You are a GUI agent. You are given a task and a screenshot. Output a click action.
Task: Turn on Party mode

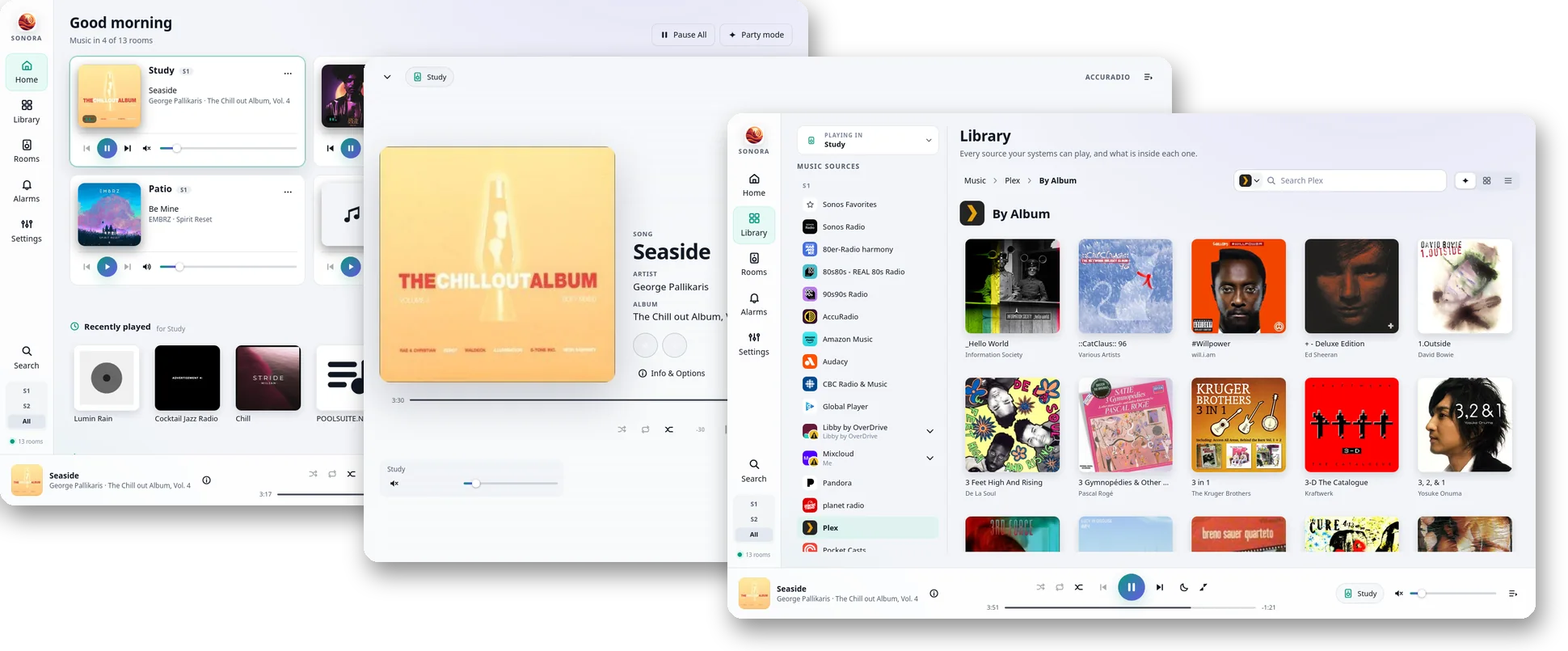click(x=756, y=35)
